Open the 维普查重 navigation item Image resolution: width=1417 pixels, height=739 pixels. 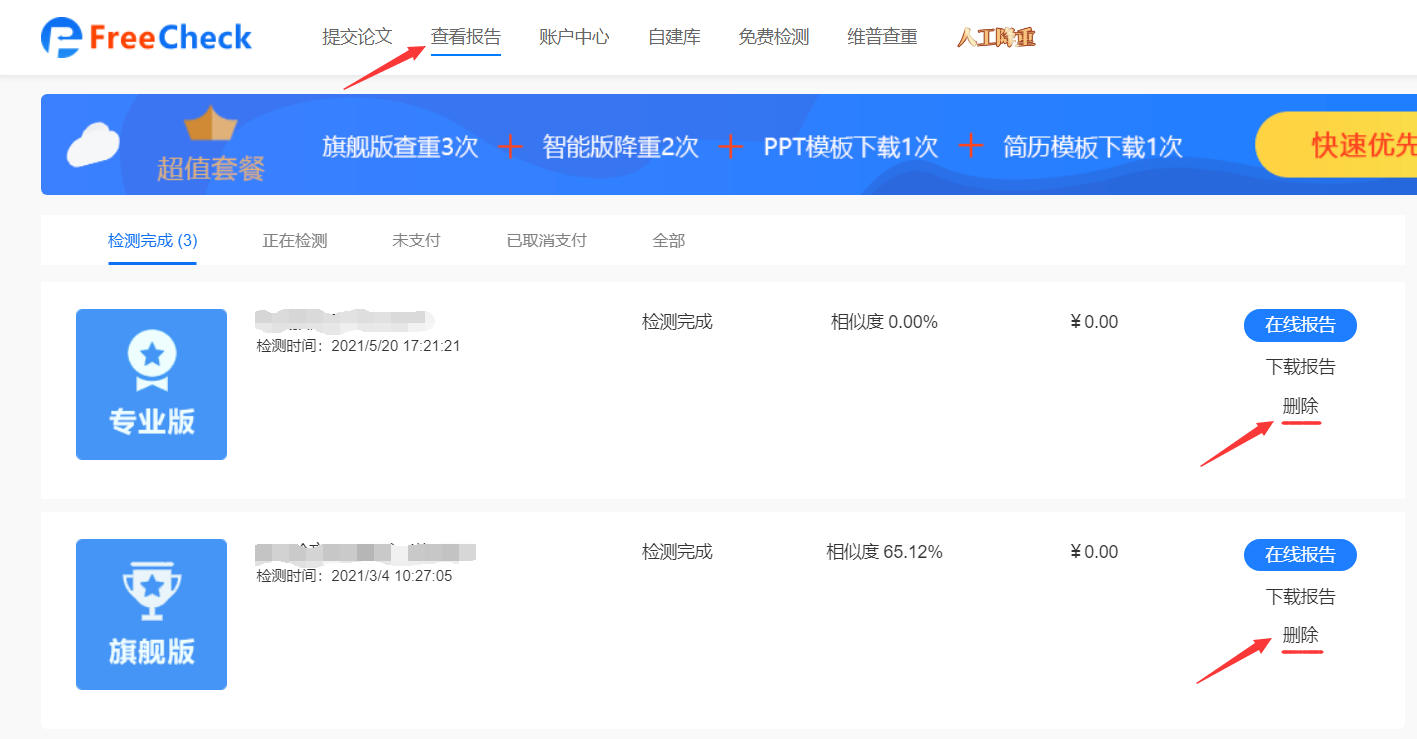click(x=882, y=38)
